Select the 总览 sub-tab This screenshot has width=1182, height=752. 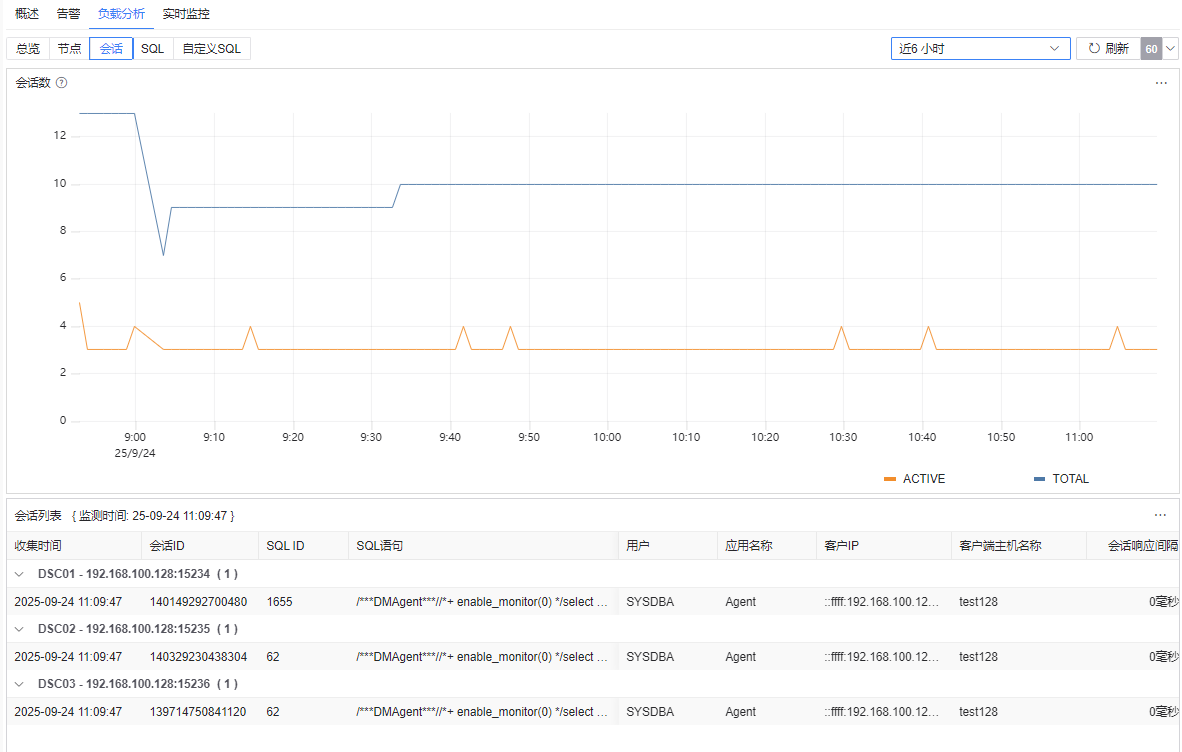(28, 49)
